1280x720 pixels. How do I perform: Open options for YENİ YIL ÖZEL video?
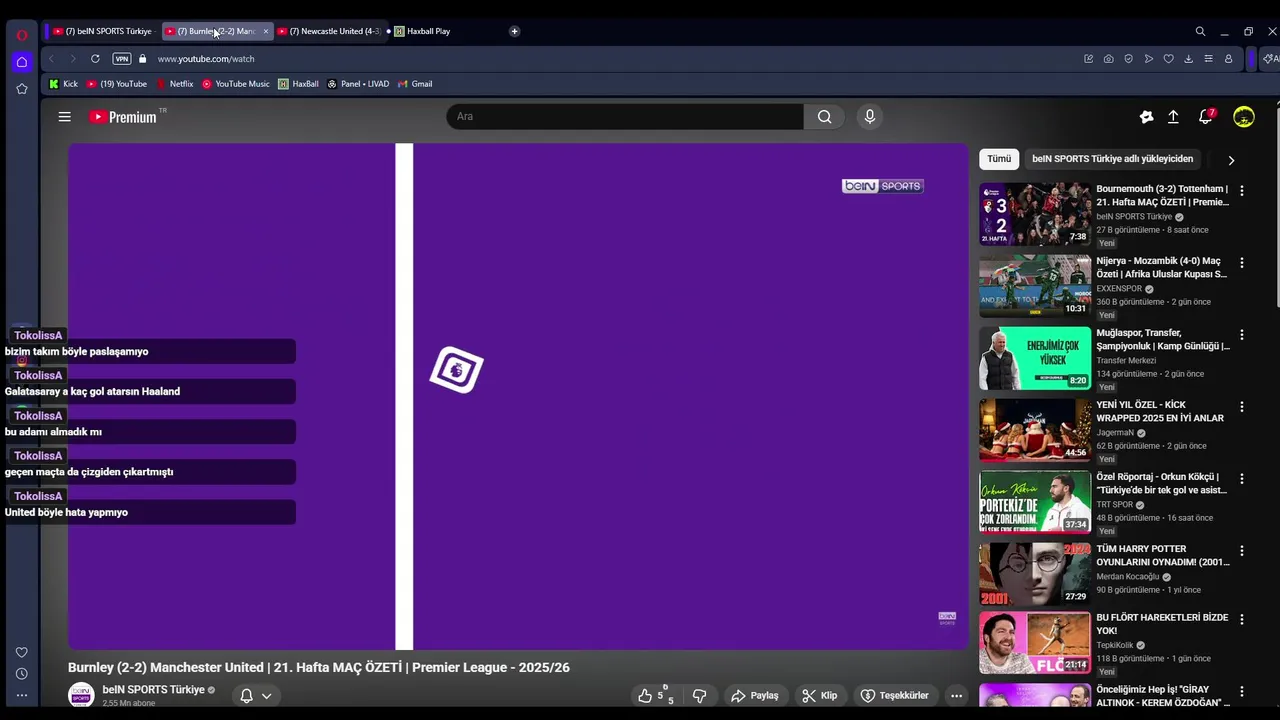[1242, 407]
